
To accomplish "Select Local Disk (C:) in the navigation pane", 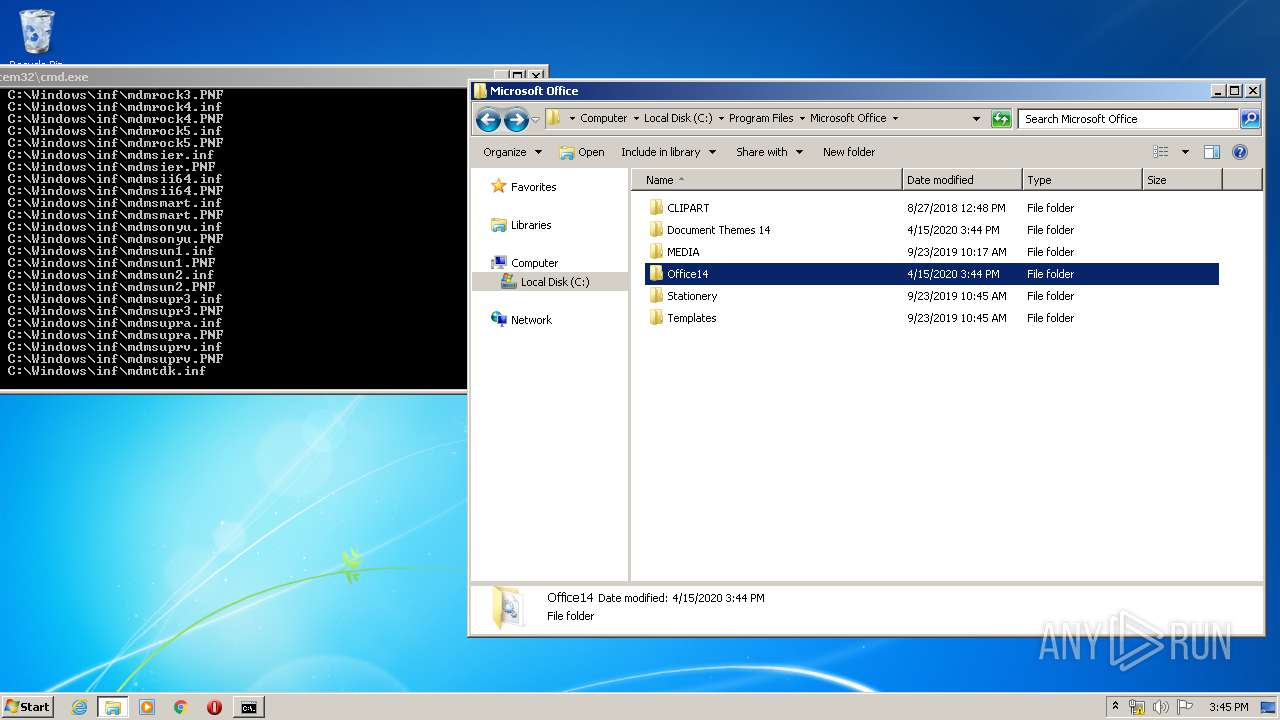I will click(554, 282).
